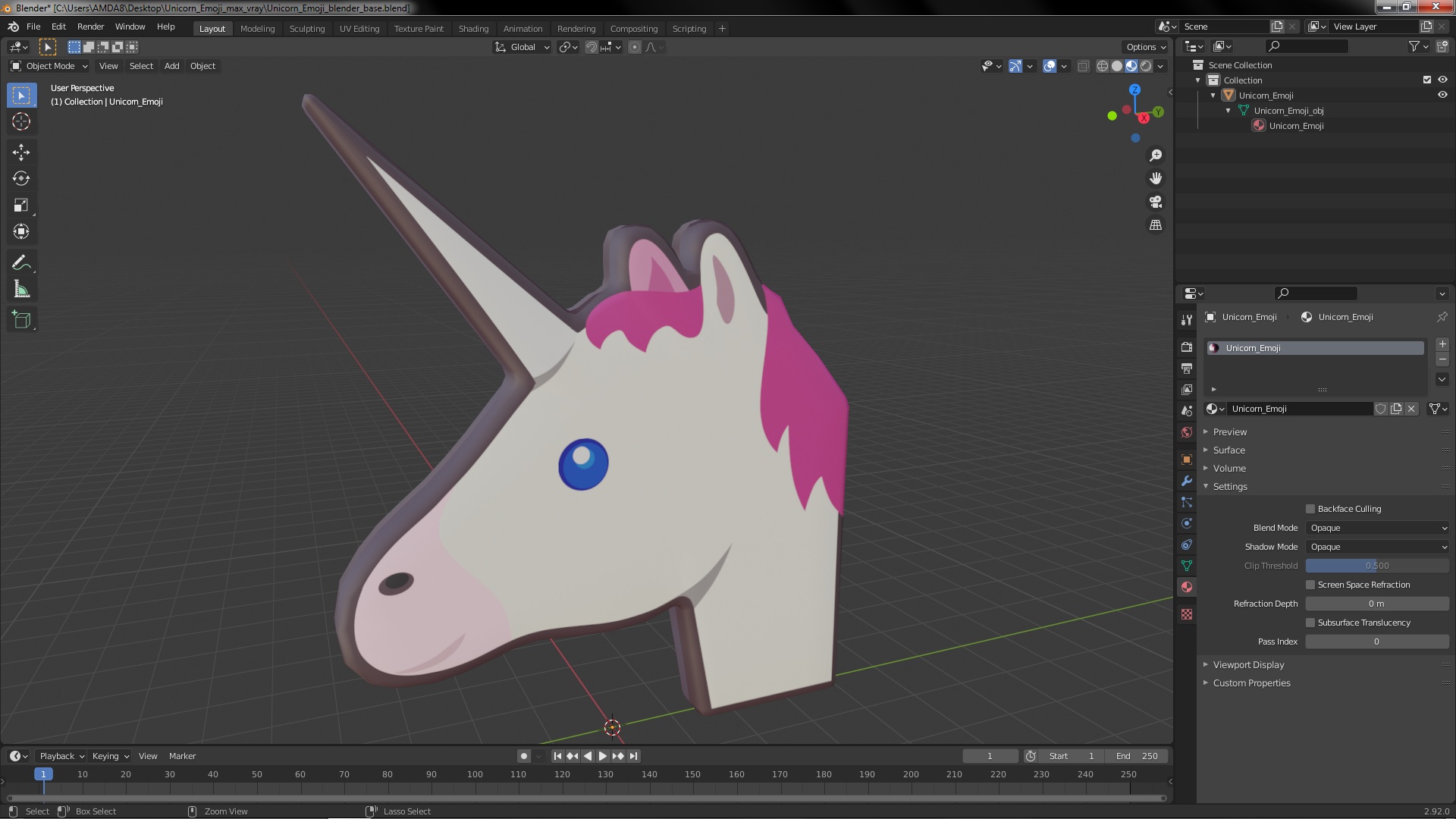The height and width of the screenshot is (819, 1456).
Task: Open the Particles properties tab
Action: (x=1187, y=502)
